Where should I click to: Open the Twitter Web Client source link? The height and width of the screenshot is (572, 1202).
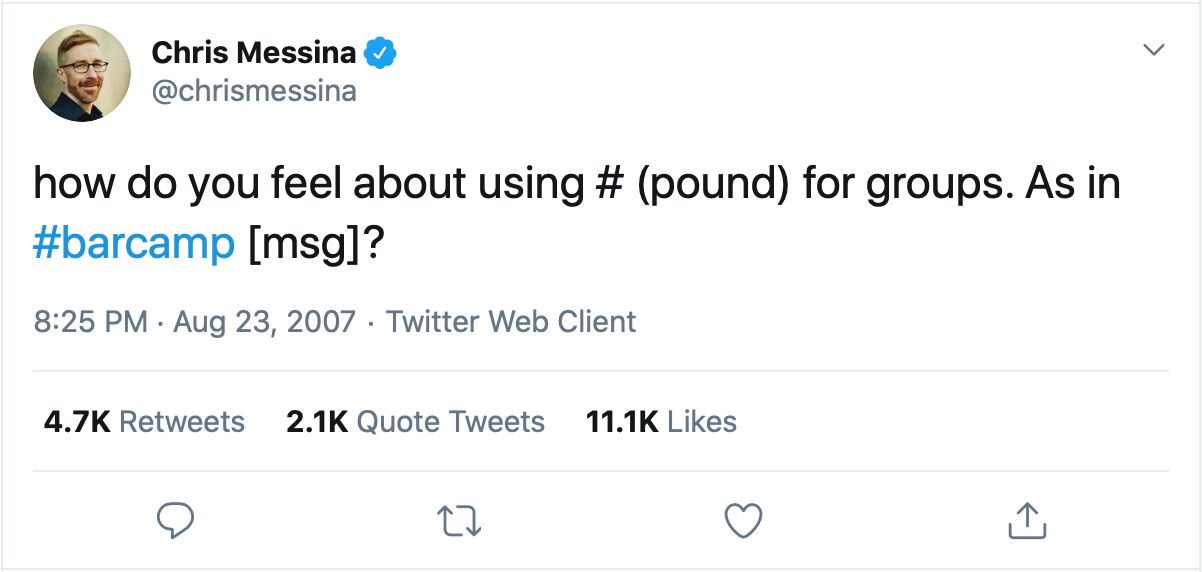coord(510,322)
